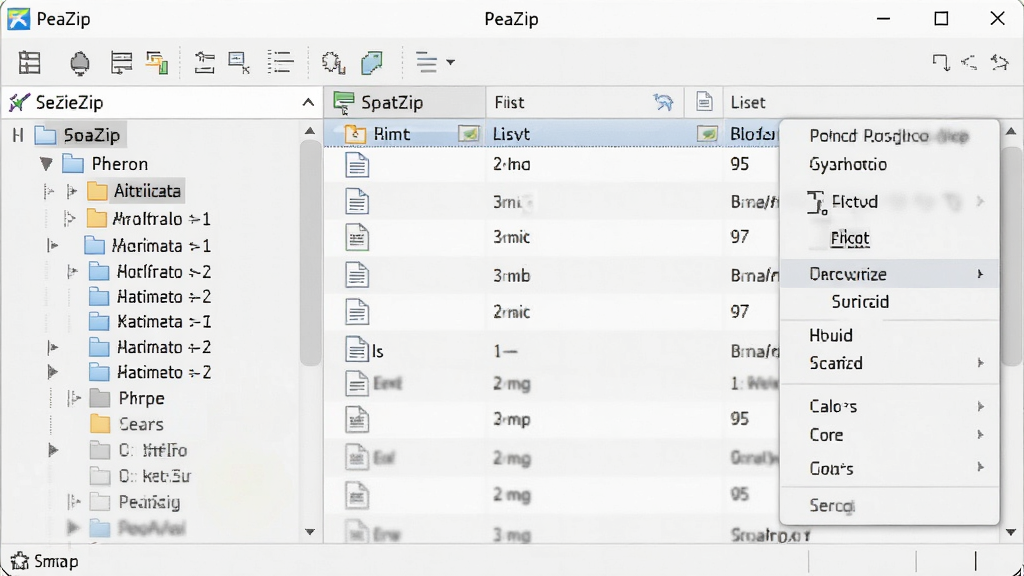Click the extract-upward toolbar icon
This screenshot has height=576, width=1024.
(x=204, y=63)
